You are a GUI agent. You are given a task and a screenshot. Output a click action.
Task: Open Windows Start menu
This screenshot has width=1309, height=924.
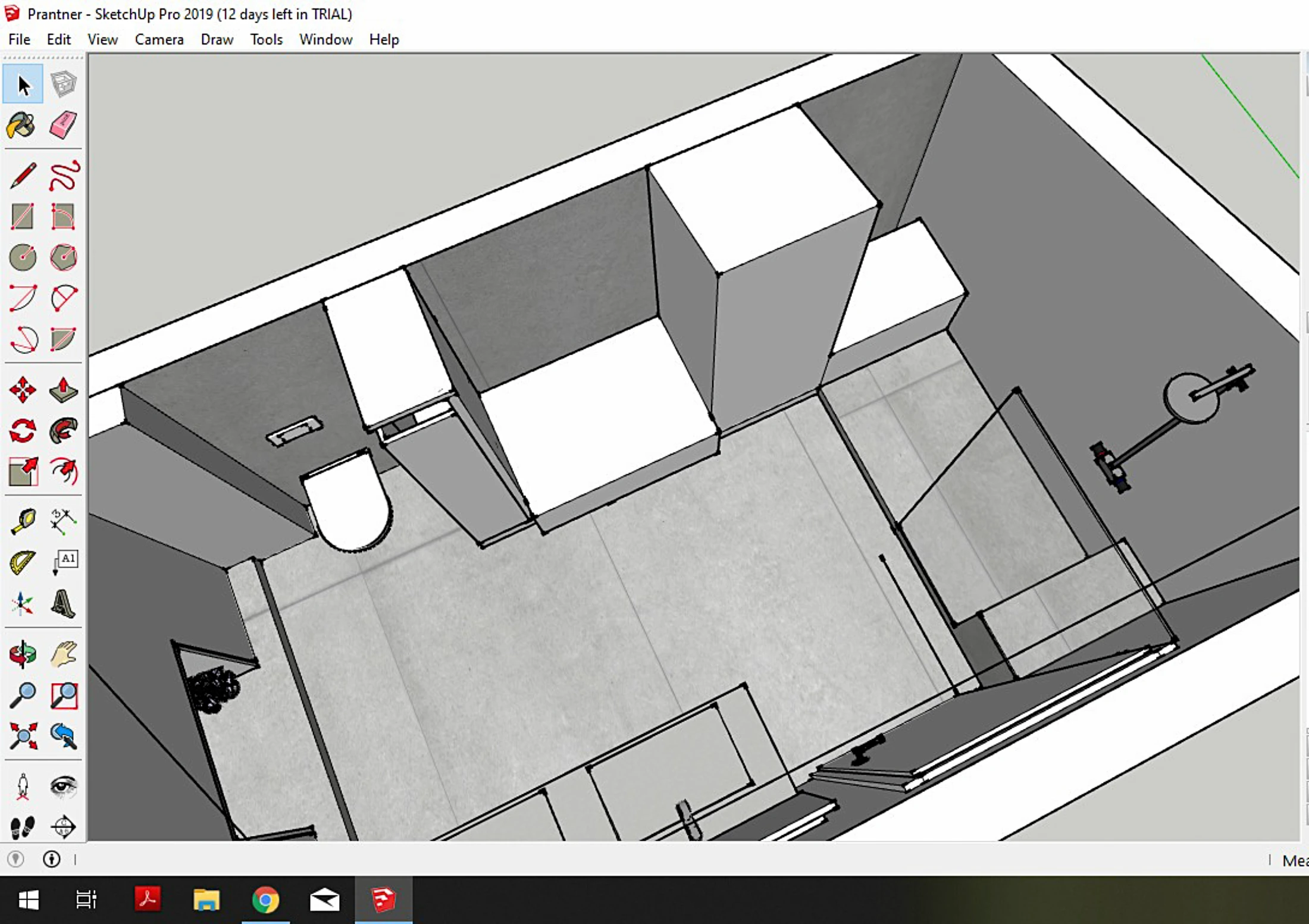29,900
